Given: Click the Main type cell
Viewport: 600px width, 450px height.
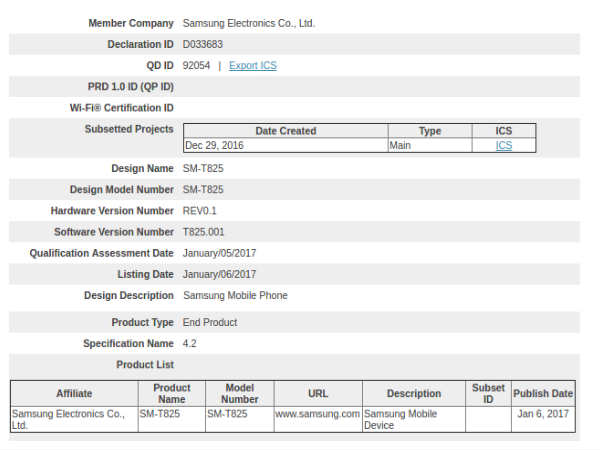Looking at the screenshot, I should (x=401, y=145).
